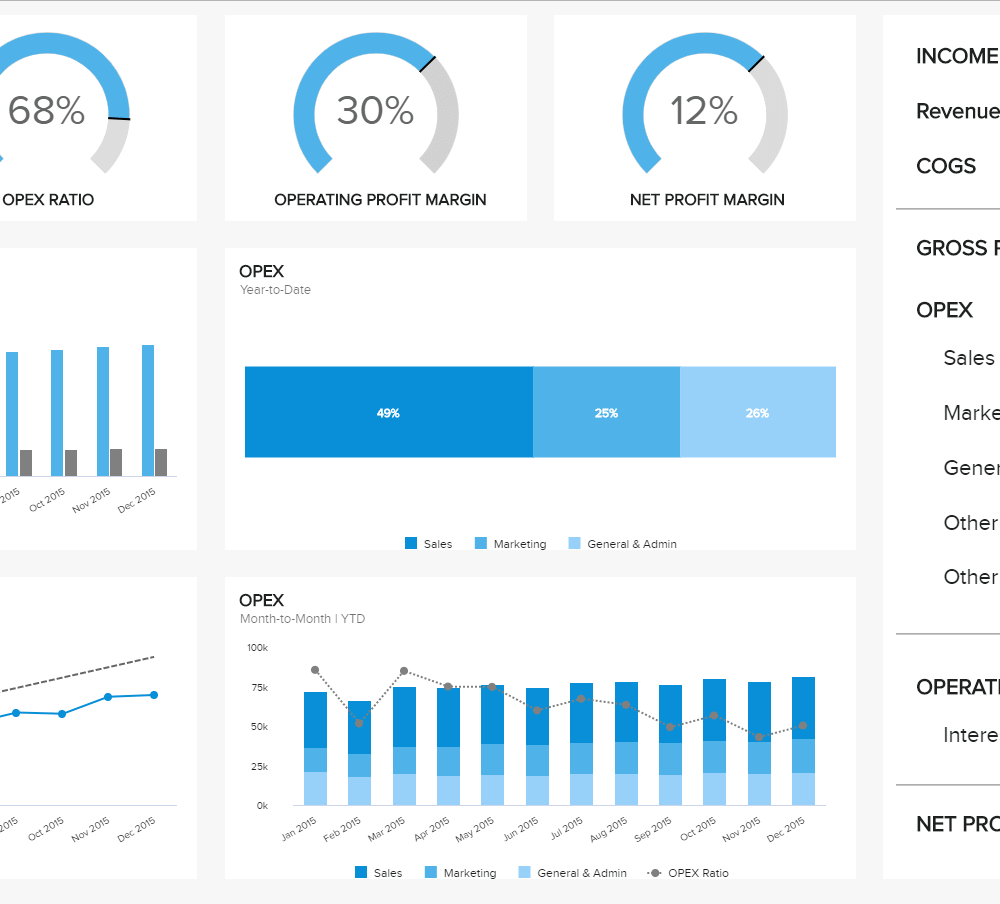The width and height of the screenshot is (1000, 904).
Task: Click General & Admin legend icon in Month-to-Month chart
Action: (x=525, y=873)
